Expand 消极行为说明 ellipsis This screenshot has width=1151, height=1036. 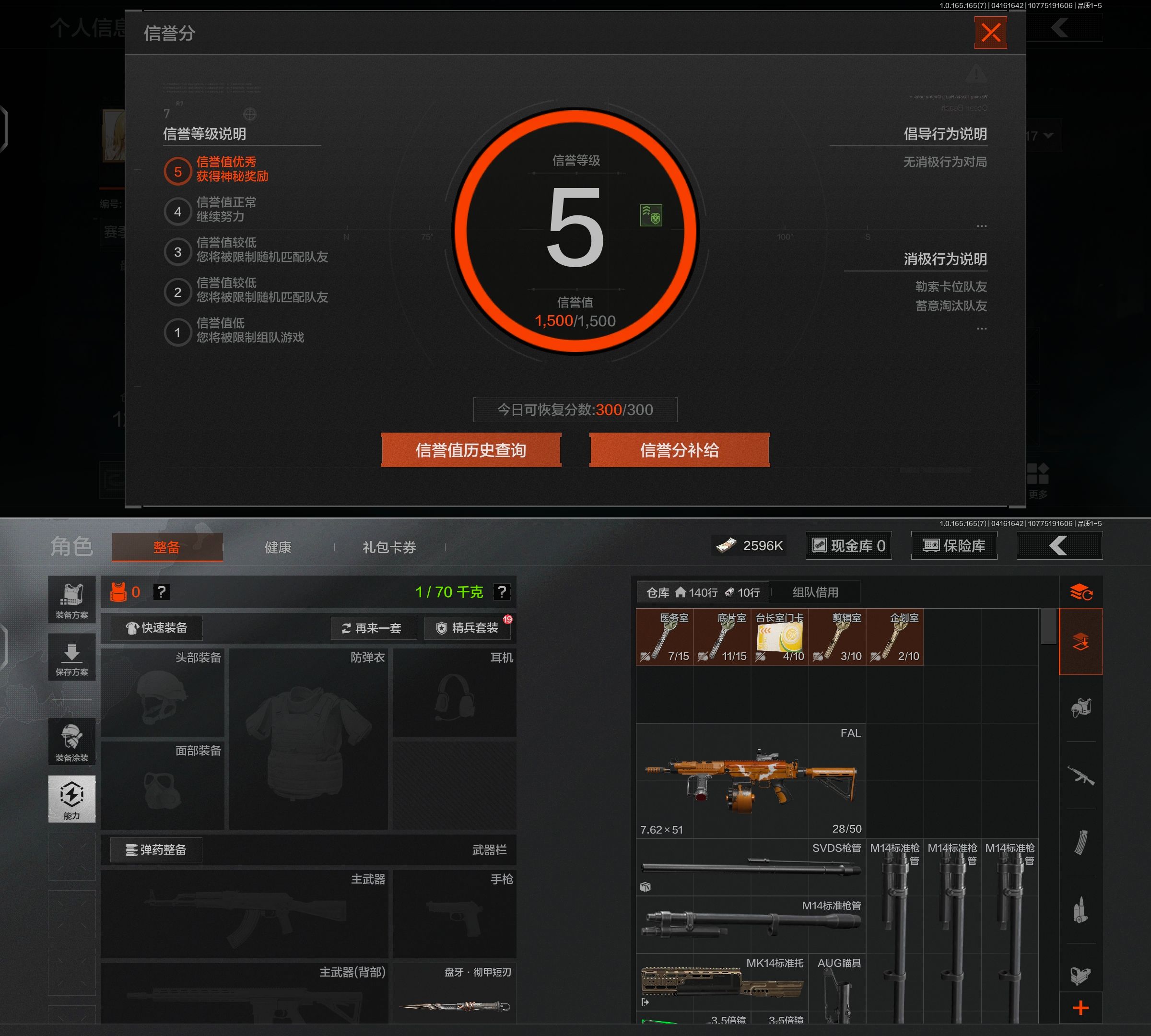[981, 329]
